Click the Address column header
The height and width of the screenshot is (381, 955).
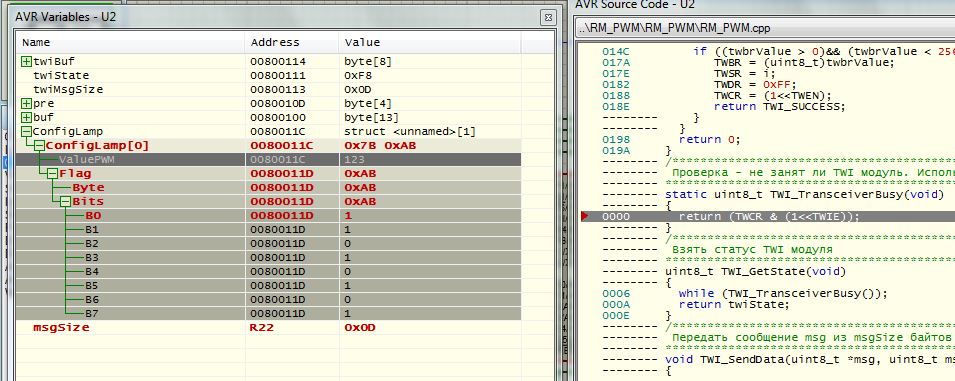tap(292, 43)
